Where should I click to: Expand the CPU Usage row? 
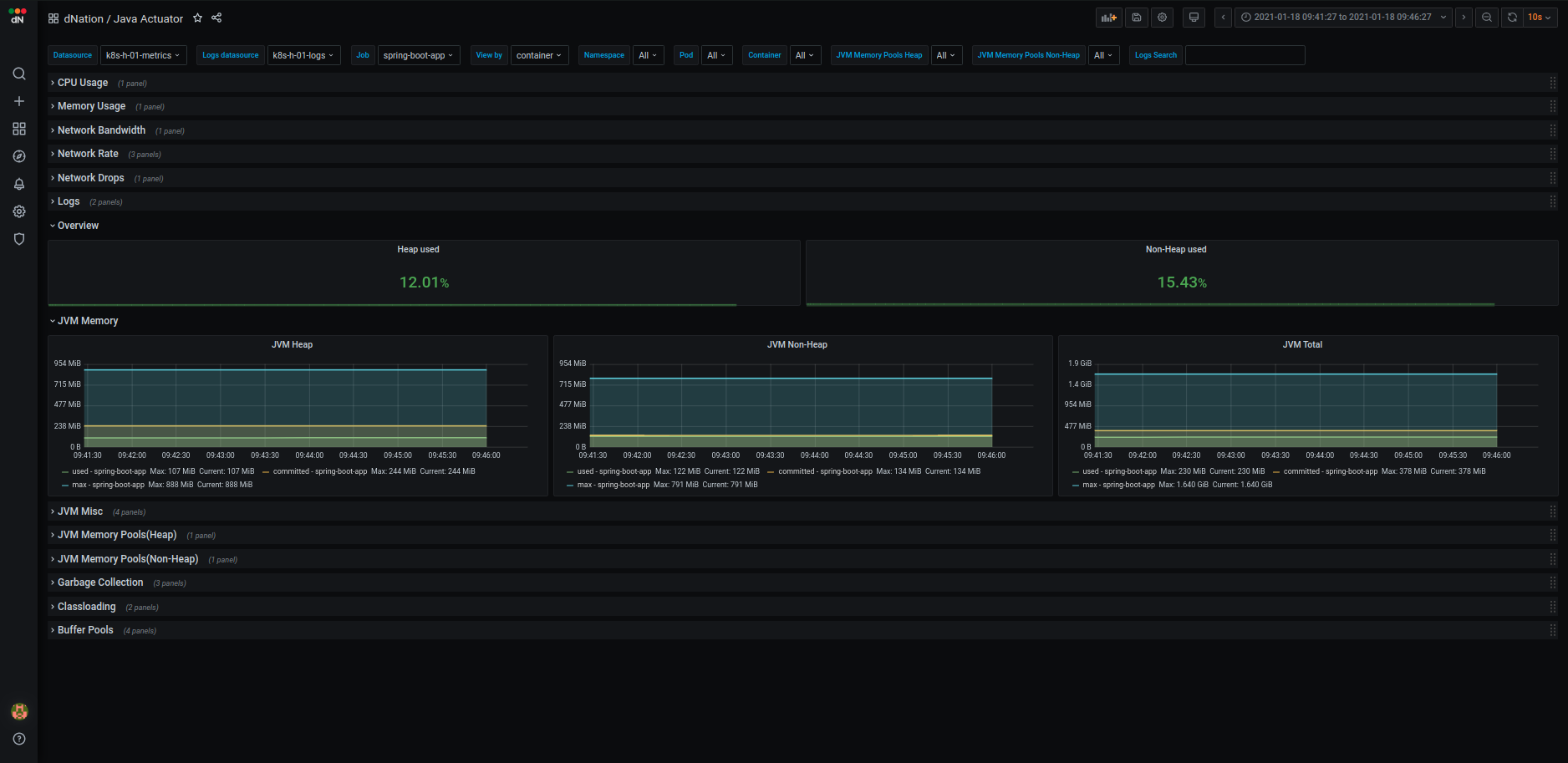coord(82,83)
